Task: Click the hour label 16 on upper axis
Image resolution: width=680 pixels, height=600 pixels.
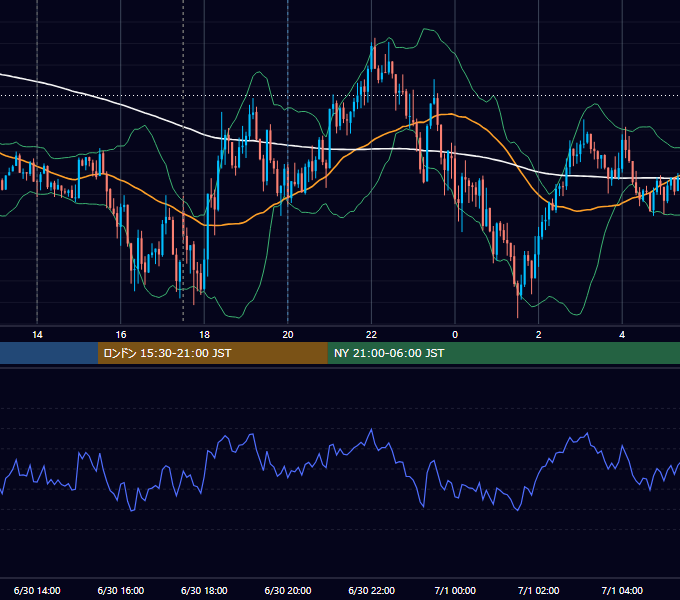Action: (x=121, y=335)
